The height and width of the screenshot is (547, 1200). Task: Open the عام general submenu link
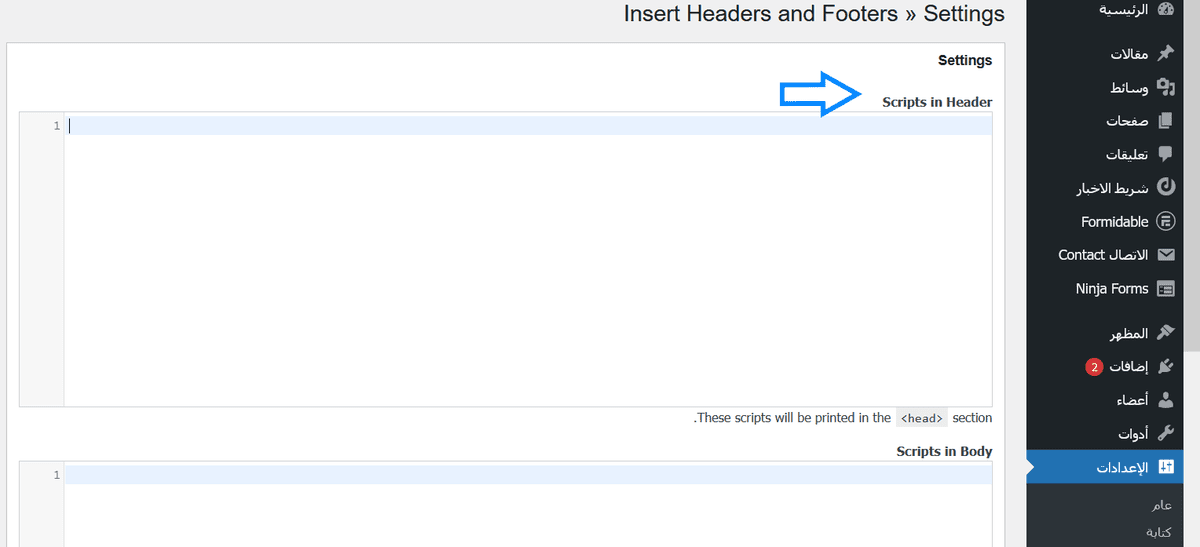coord(1162,505)
